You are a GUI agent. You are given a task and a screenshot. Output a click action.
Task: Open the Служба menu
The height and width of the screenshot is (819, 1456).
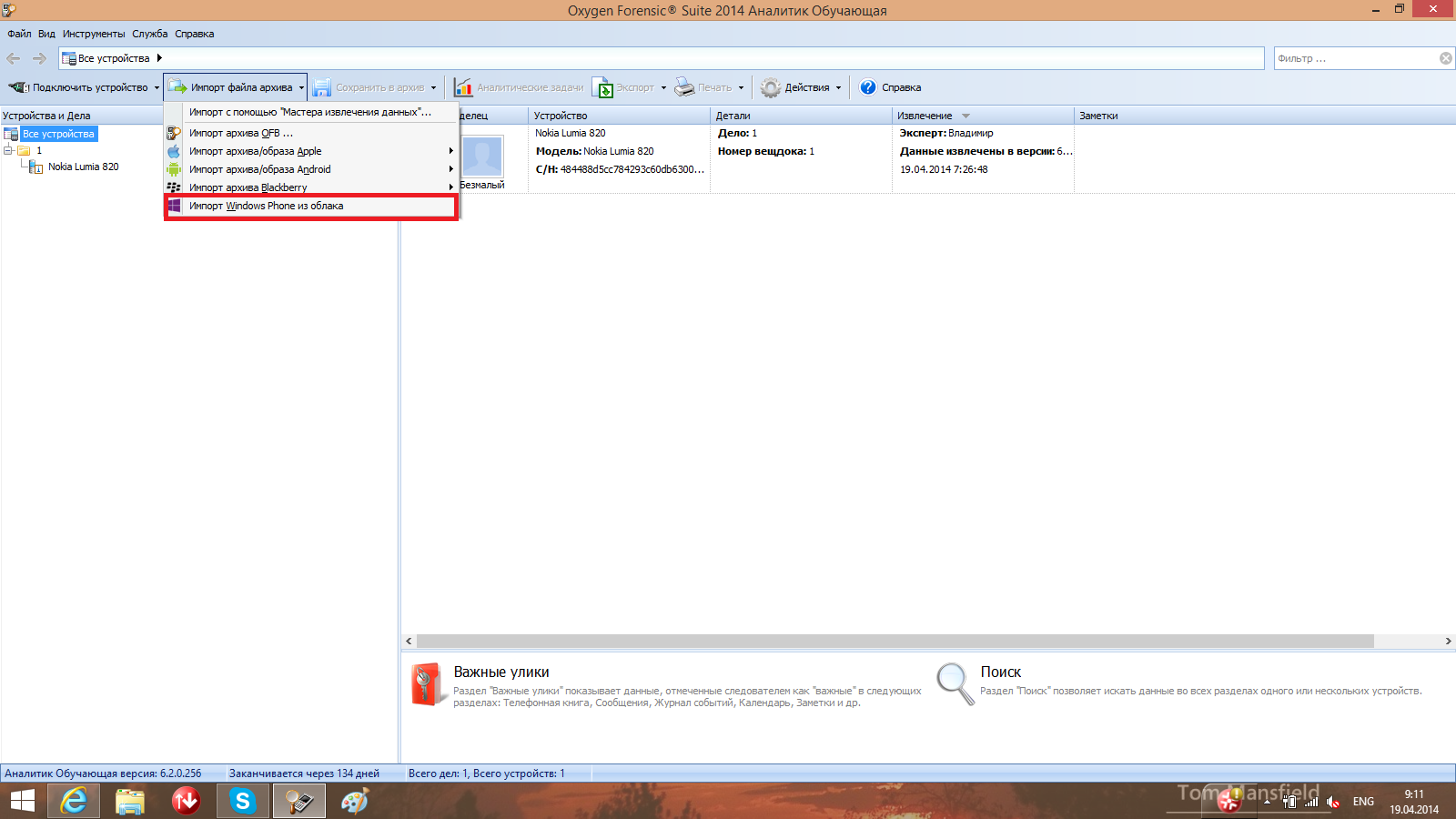(x=149, y=34)
